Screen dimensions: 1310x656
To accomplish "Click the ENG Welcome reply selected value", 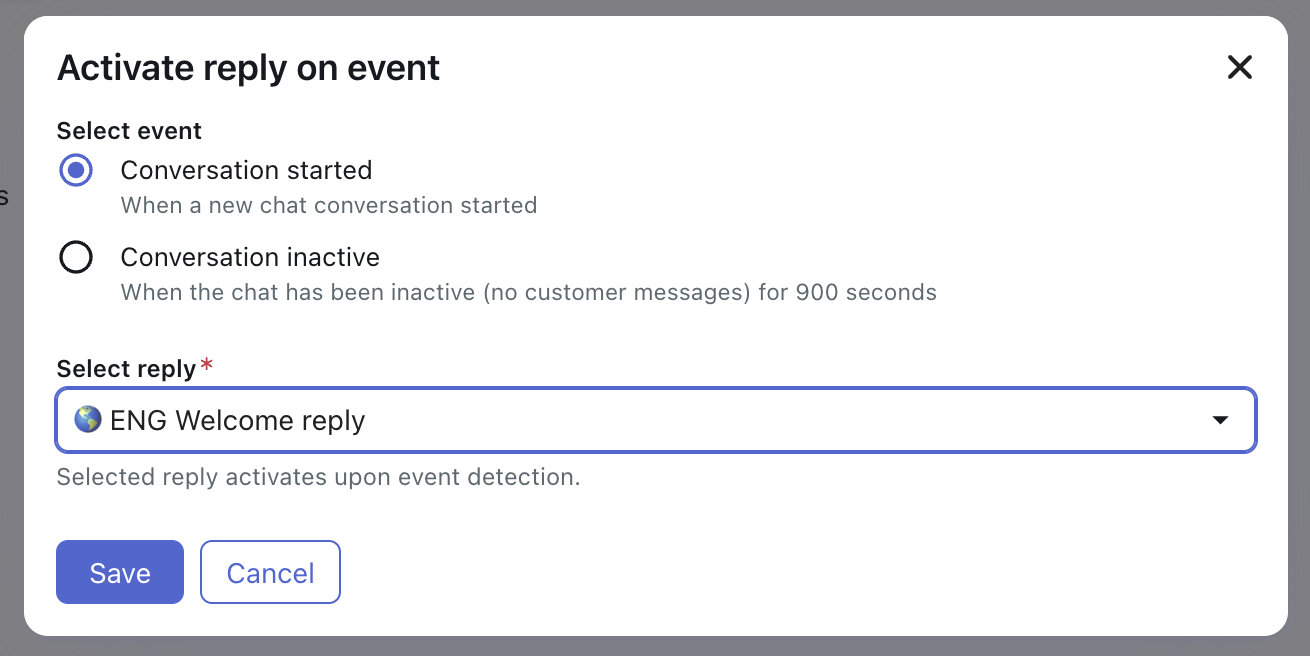I will point(238,421).
